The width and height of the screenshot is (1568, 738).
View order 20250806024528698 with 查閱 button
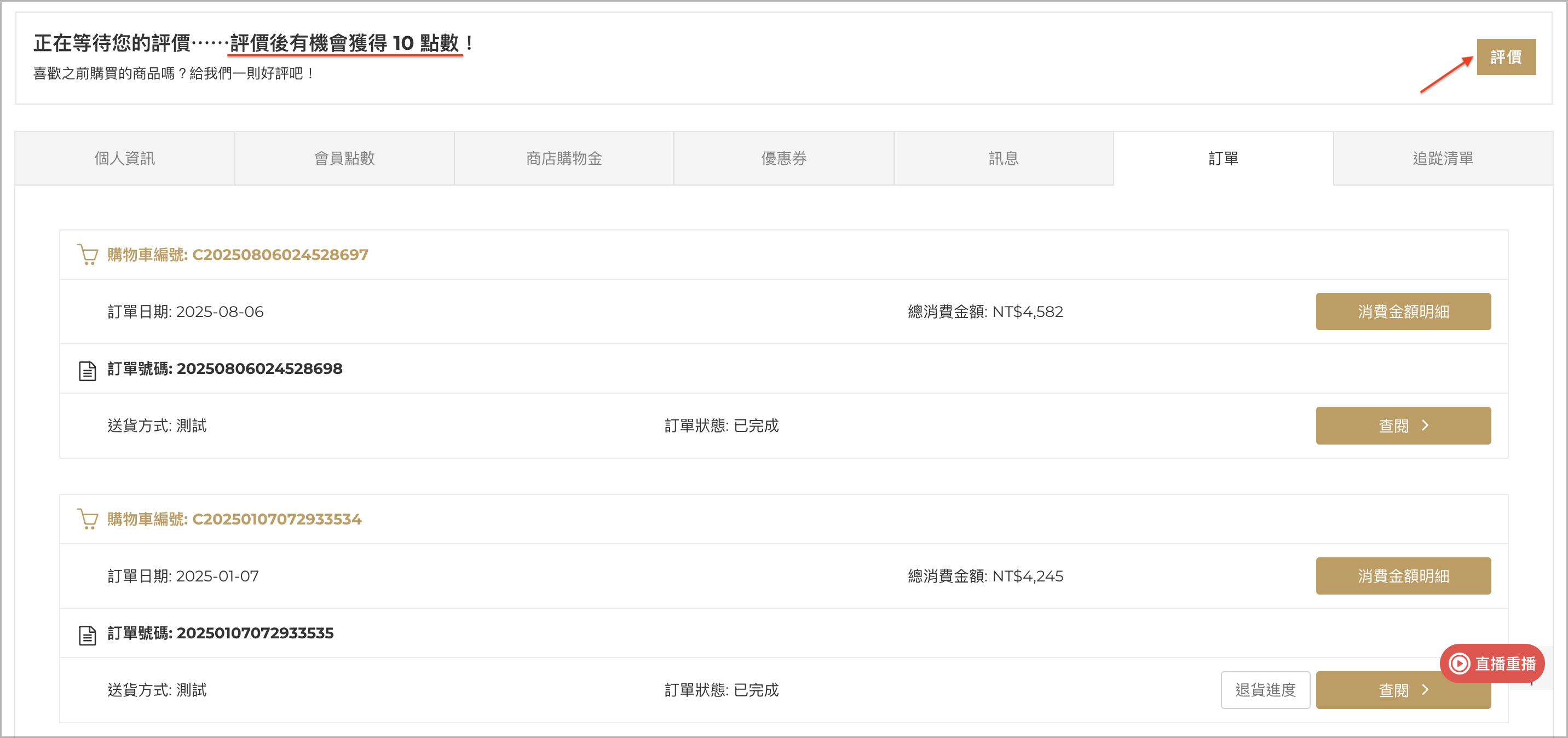tap(1403, 425)
